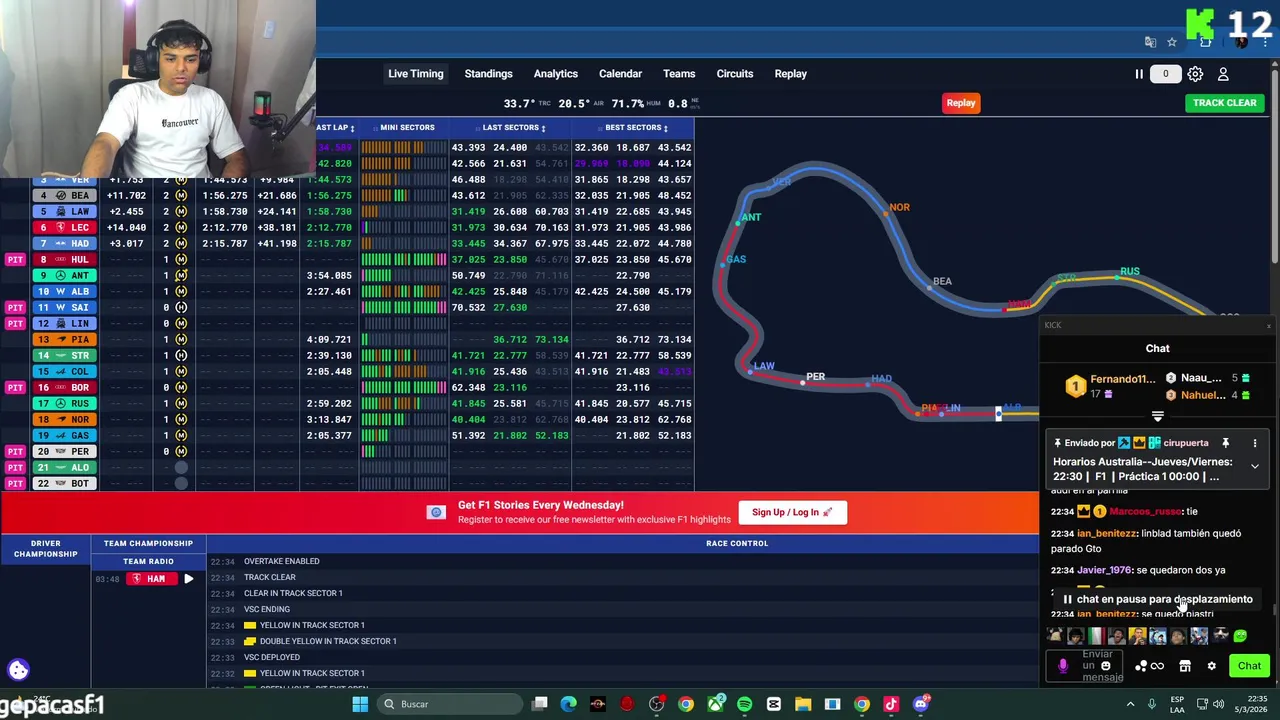Open the Calendar tab
Viewport: 1280px width, 720px height.
(620, 74)
